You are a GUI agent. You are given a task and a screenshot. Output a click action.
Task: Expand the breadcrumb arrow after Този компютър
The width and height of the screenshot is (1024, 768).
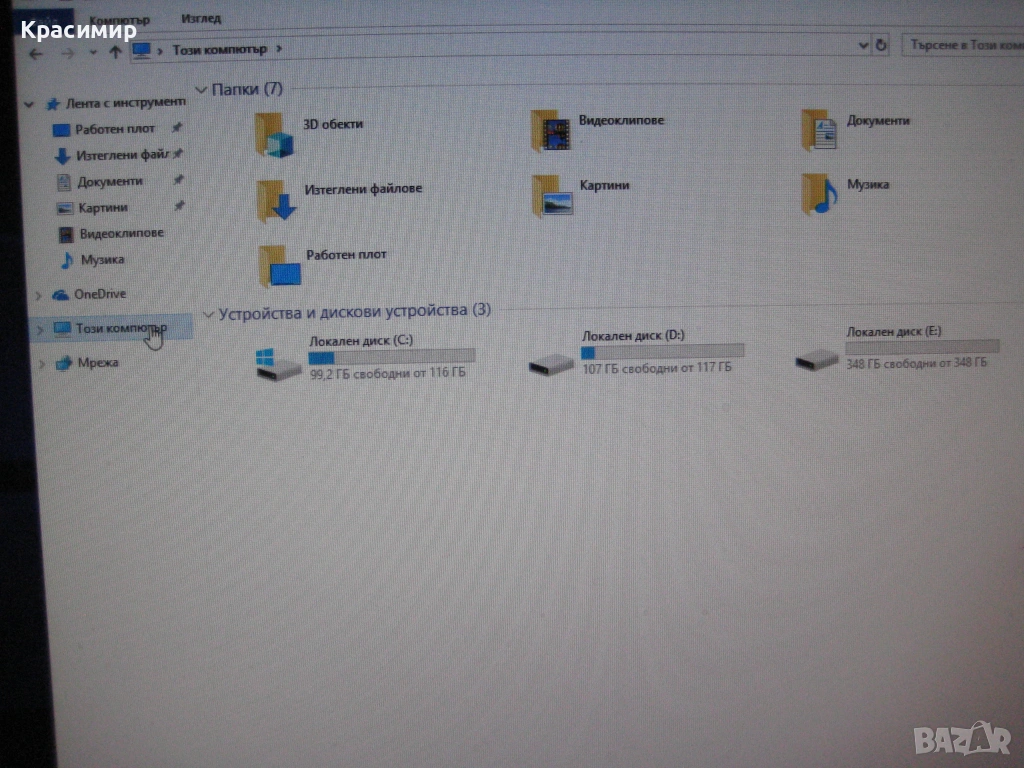[279, 49]
